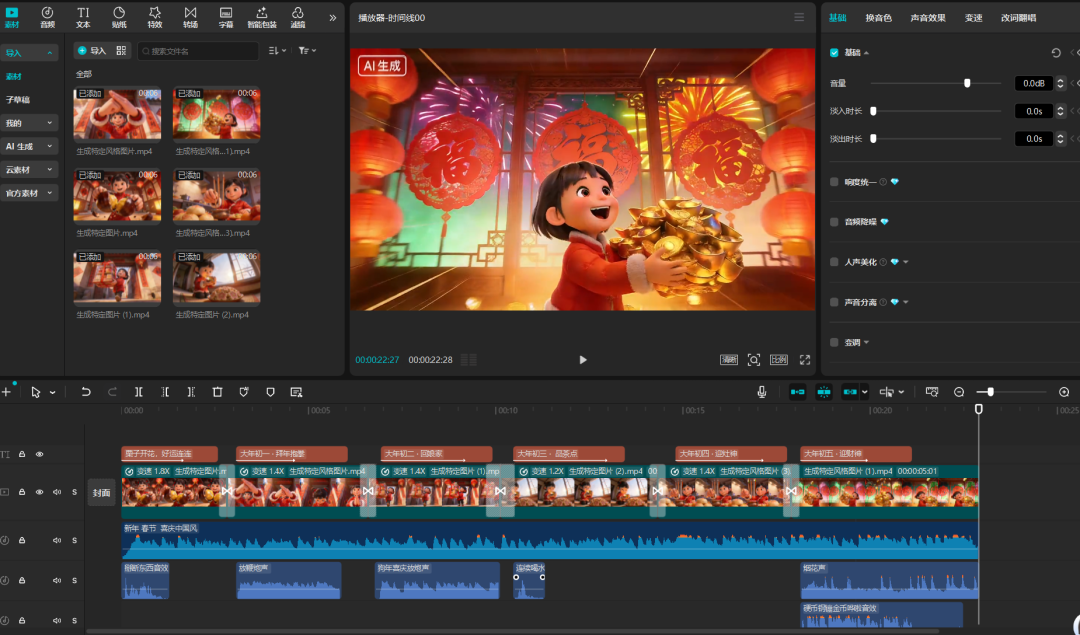This screenshot has height=635, width=1080.
Task: Open the 转场 transitions panel
Action: click(x=190, y=16)
